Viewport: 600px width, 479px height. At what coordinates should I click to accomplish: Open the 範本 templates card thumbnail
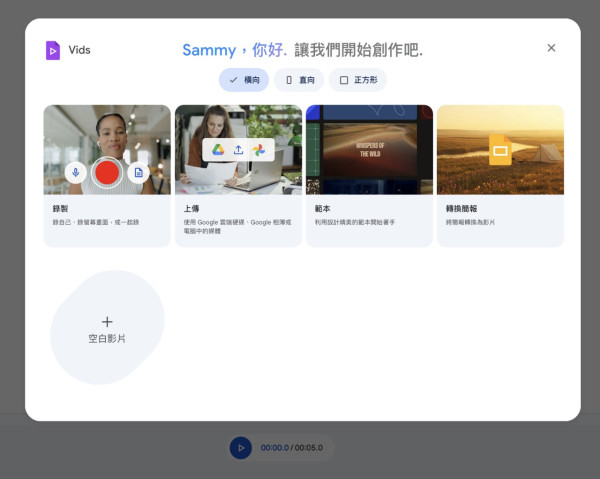(369, 150)
